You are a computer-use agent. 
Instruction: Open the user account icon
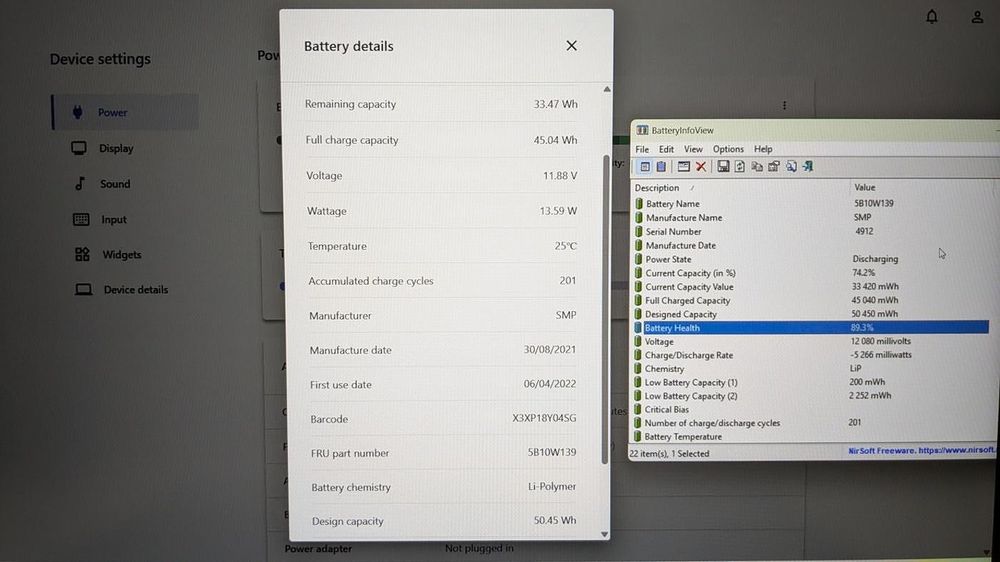coord(977,17)
